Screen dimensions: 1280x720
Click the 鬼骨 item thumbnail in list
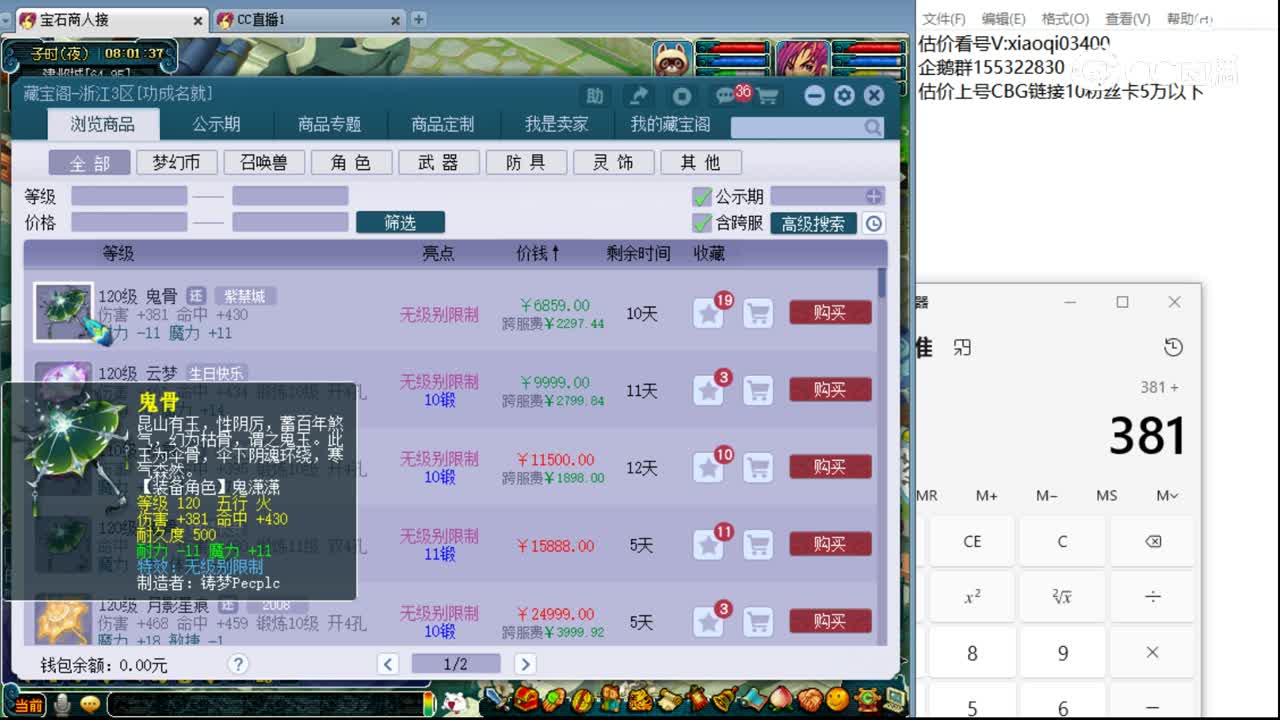pyautogui.click(x=63, y=312)
